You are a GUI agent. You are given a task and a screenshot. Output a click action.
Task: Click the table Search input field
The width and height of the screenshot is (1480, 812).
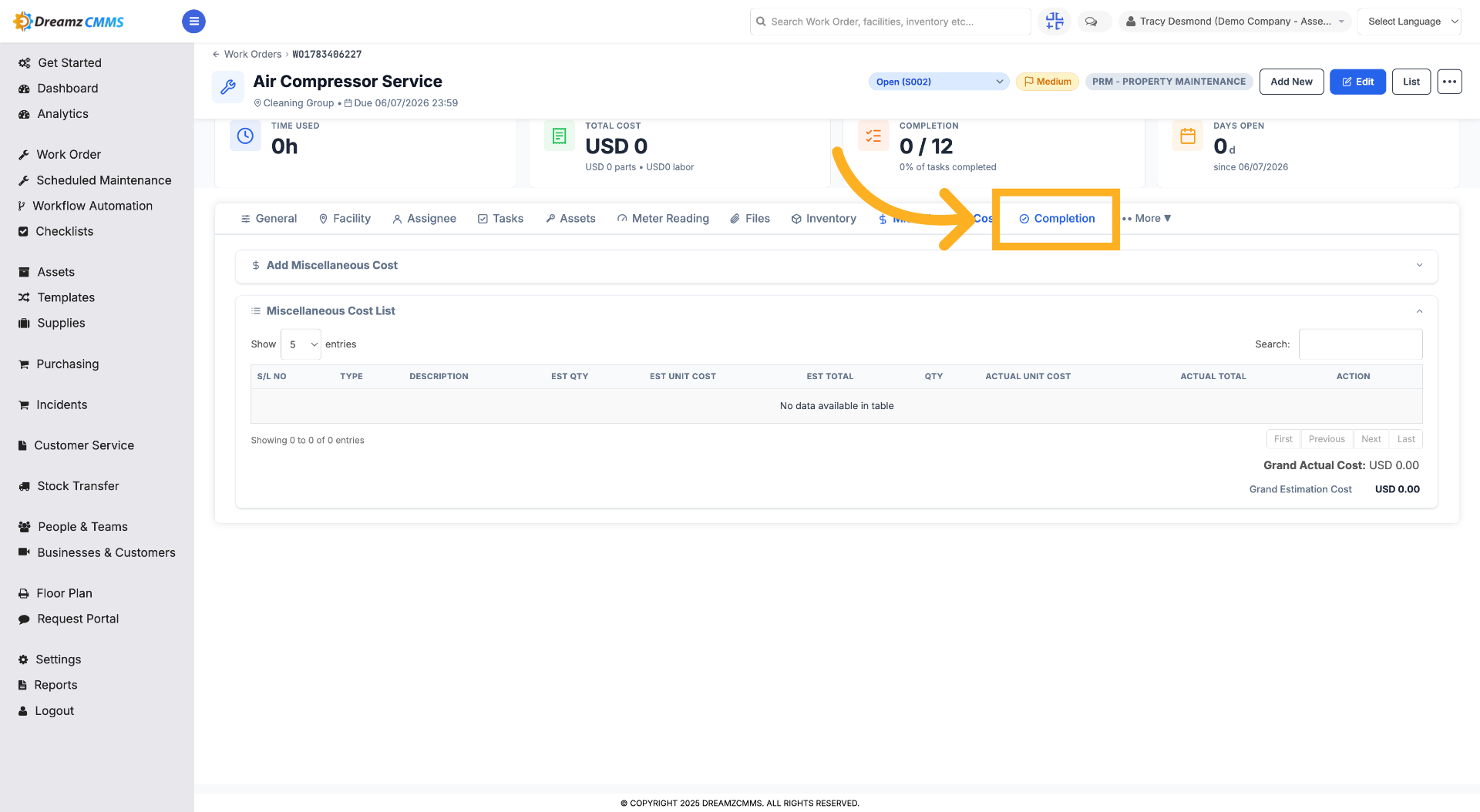(x=1361, y=344)
